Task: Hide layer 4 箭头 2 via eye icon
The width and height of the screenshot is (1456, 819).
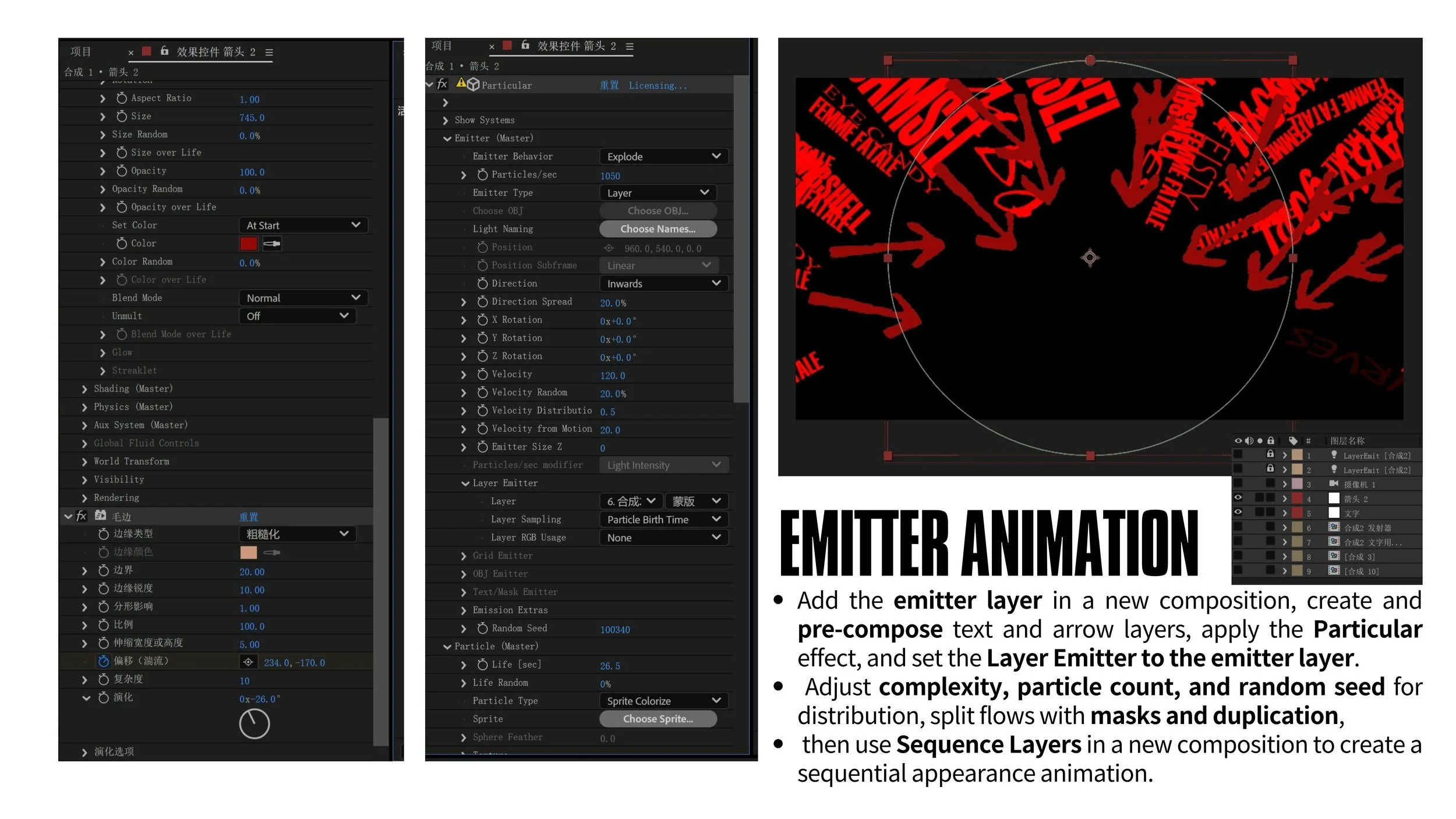Action: [x=1238, y=498]
